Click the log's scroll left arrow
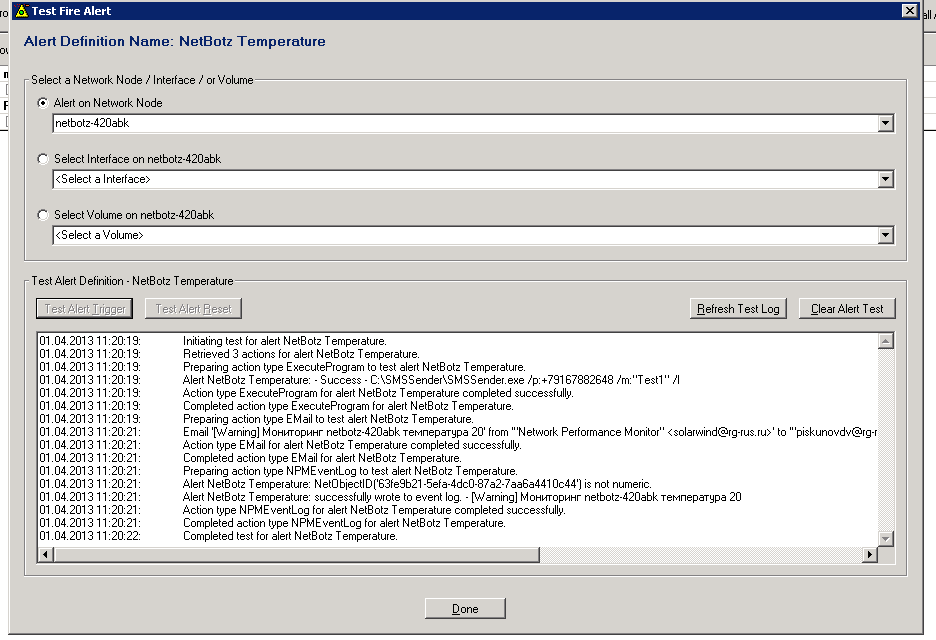Viewport: 936px width, 640px height. click(45, 555)
